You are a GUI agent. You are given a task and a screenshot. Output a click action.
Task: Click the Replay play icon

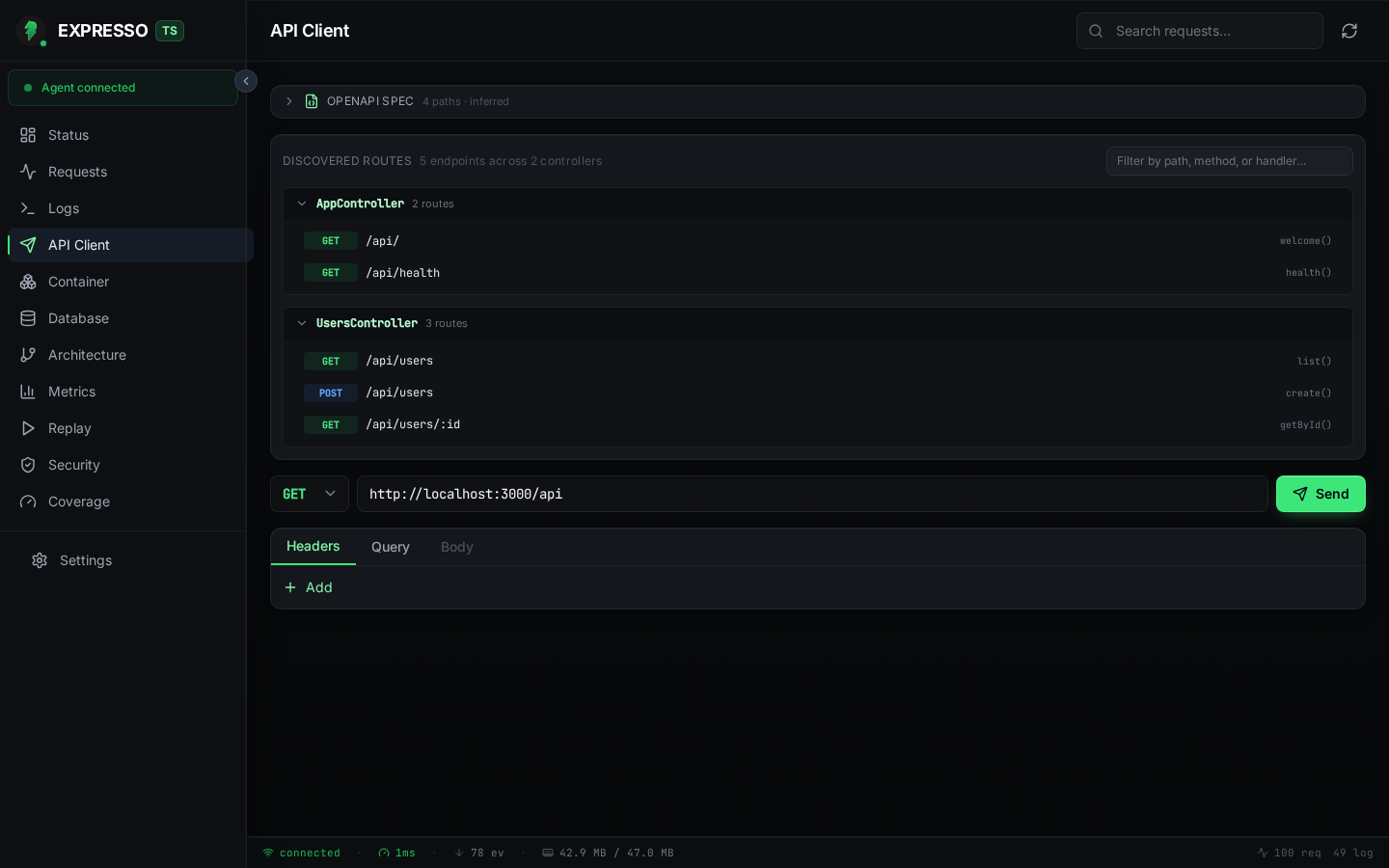click(28, 428)
